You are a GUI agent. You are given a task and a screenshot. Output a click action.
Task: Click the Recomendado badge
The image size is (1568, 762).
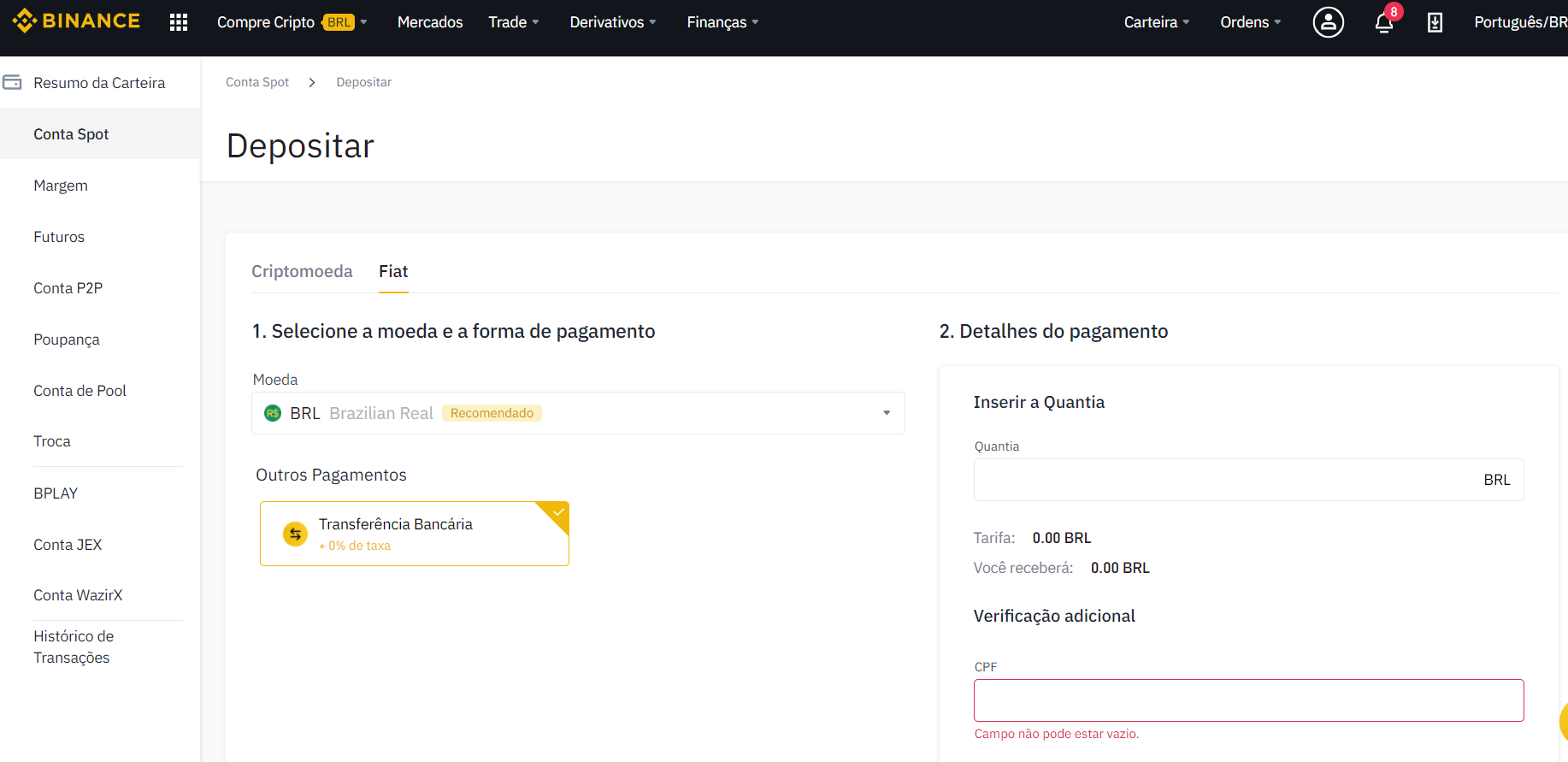click(492, 413)
